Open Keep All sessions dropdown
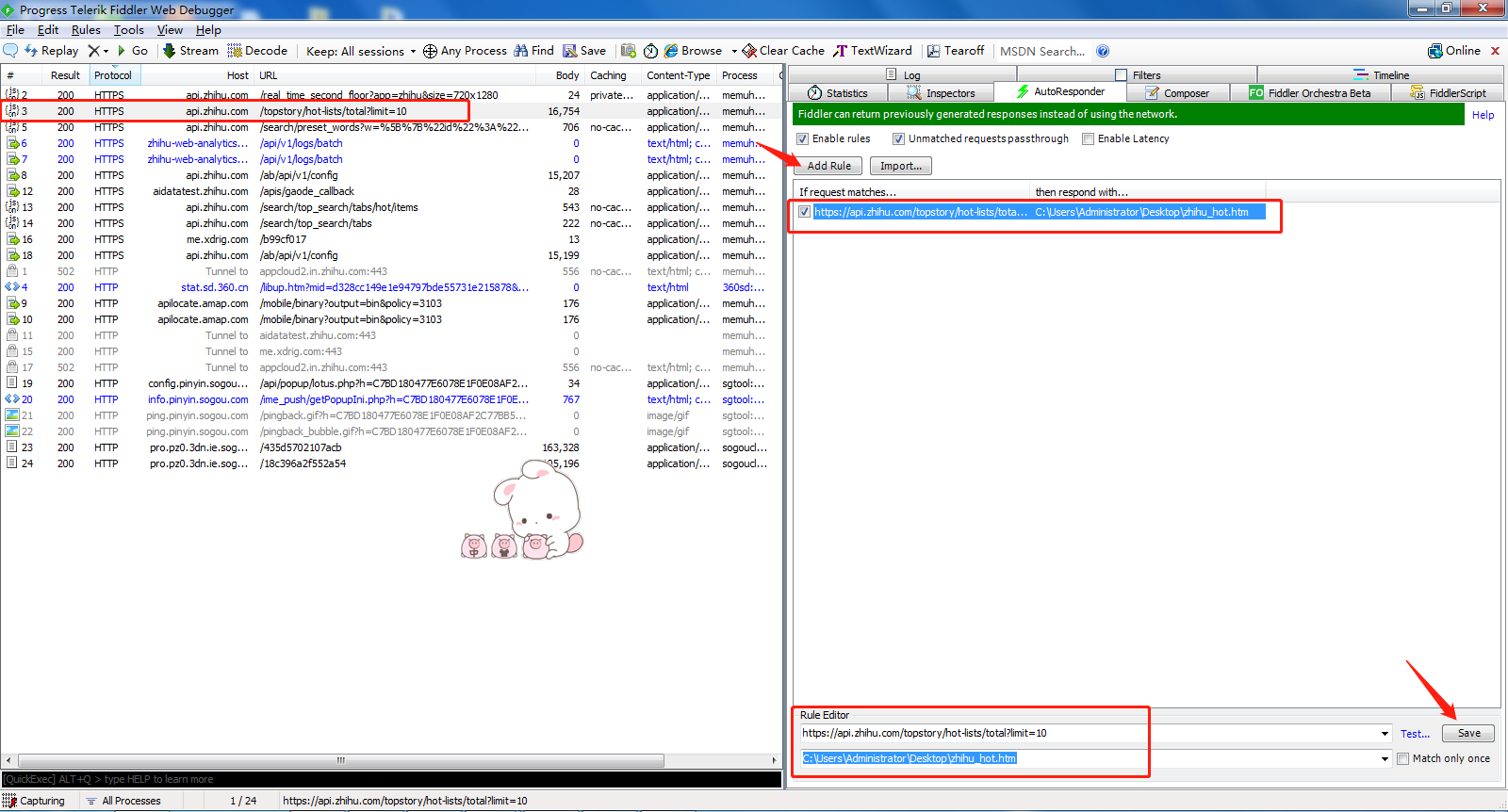1508x812 pixels. coord(361,51)
